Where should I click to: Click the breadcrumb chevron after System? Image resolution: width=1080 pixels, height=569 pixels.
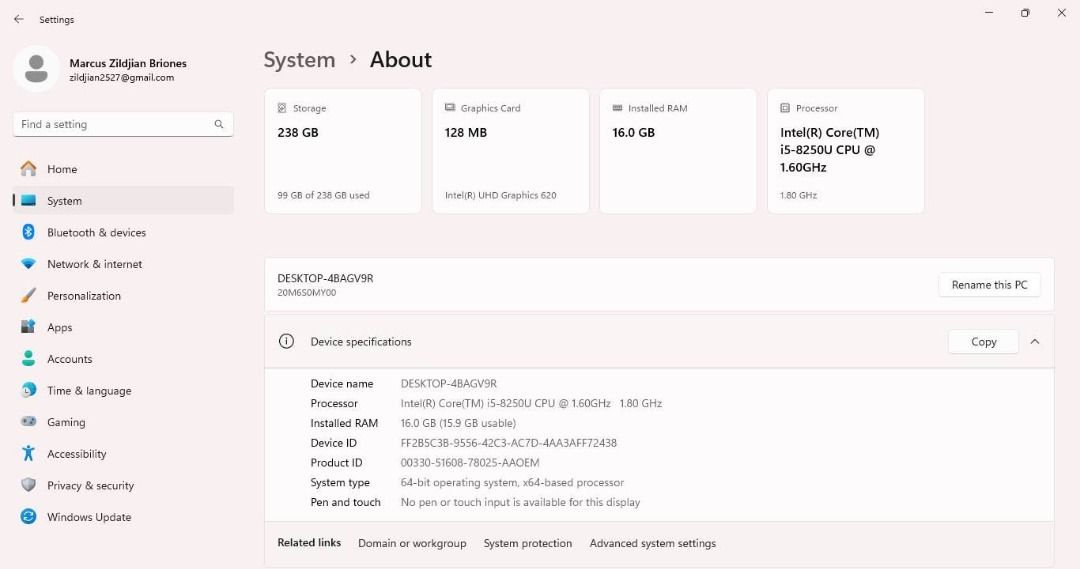[x=353, y=60]
